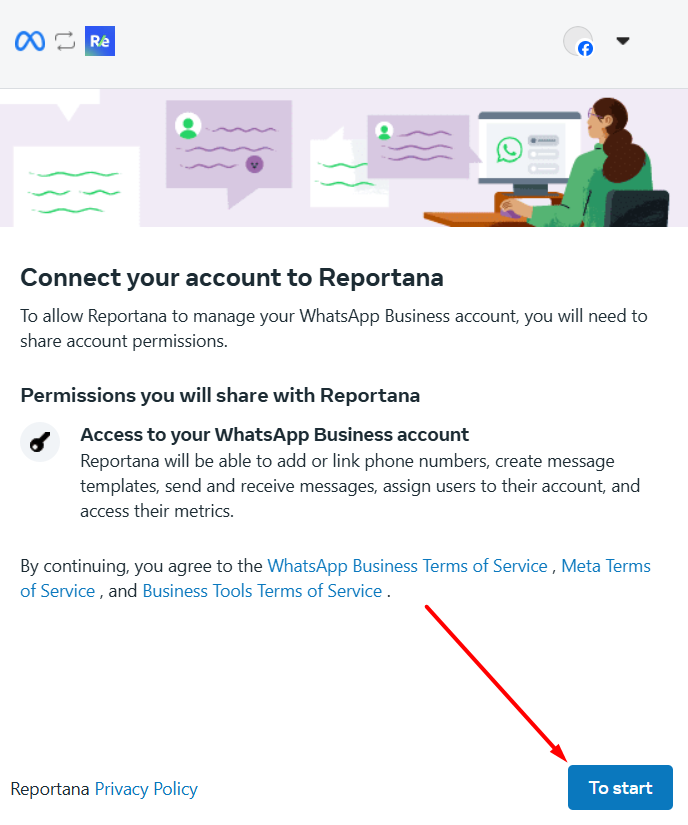688x825 pixels.
Task: Click the profile avatar with Facebook badge
Action: click(578, 41)
